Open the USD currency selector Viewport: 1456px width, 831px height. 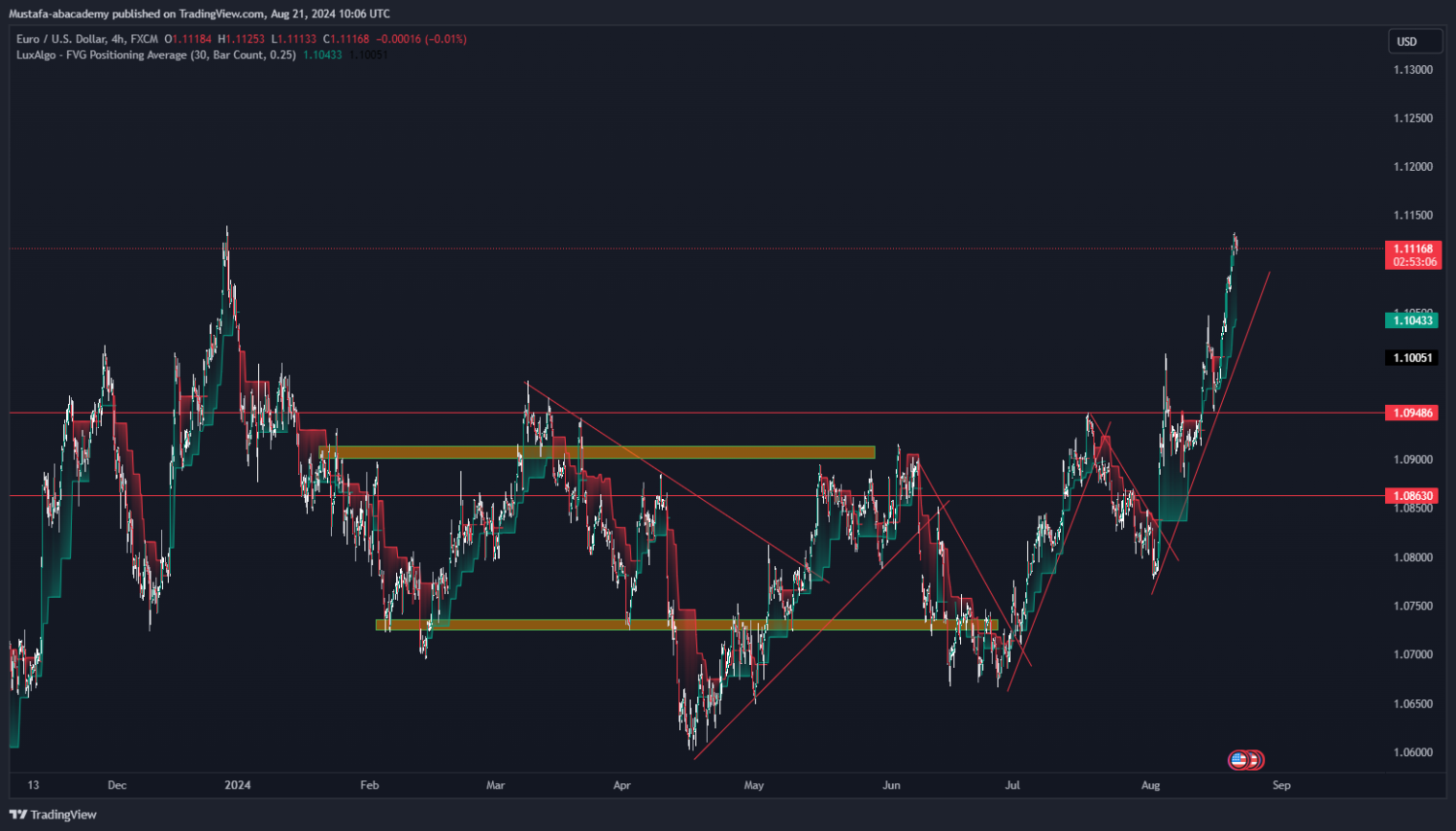point(1413,41)
